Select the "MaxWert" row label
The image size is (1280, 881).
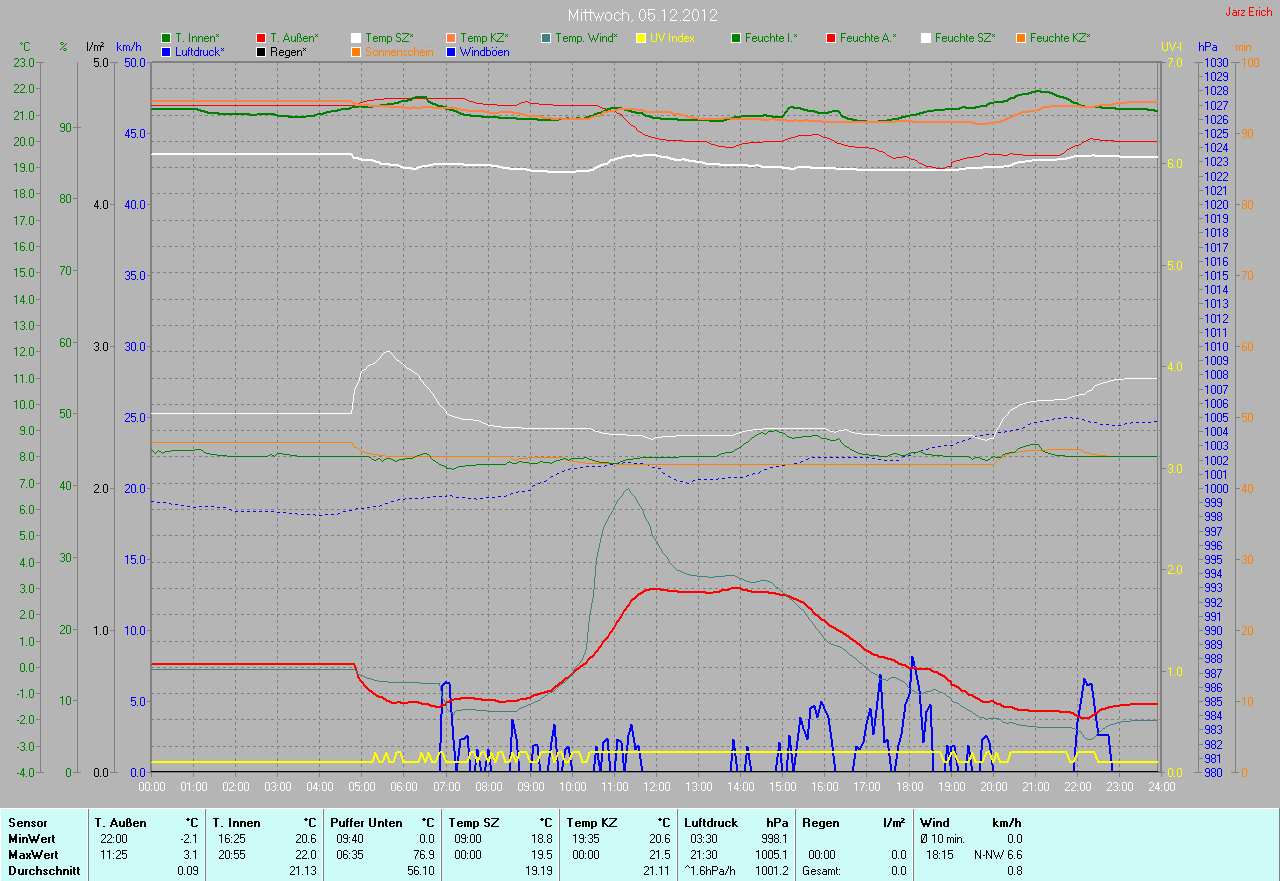tap(32, 855)
